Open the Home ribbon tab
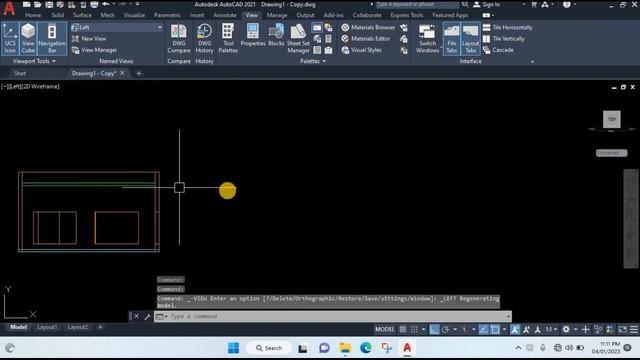The height and width of the screenshot is (360, 640). click(x=33, y=15)
